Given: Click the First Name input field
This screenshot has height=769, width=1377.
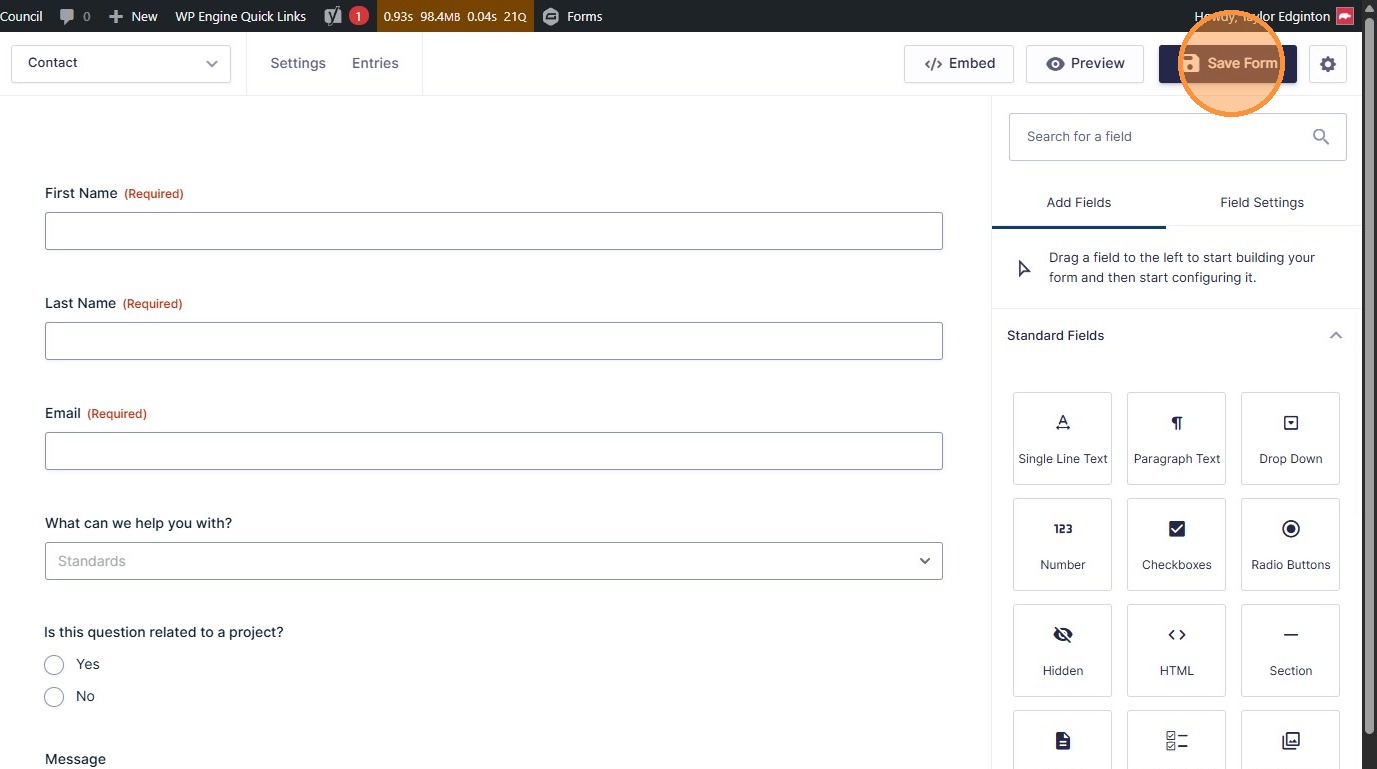Looking at the screenshot, I should pos(494,231).
